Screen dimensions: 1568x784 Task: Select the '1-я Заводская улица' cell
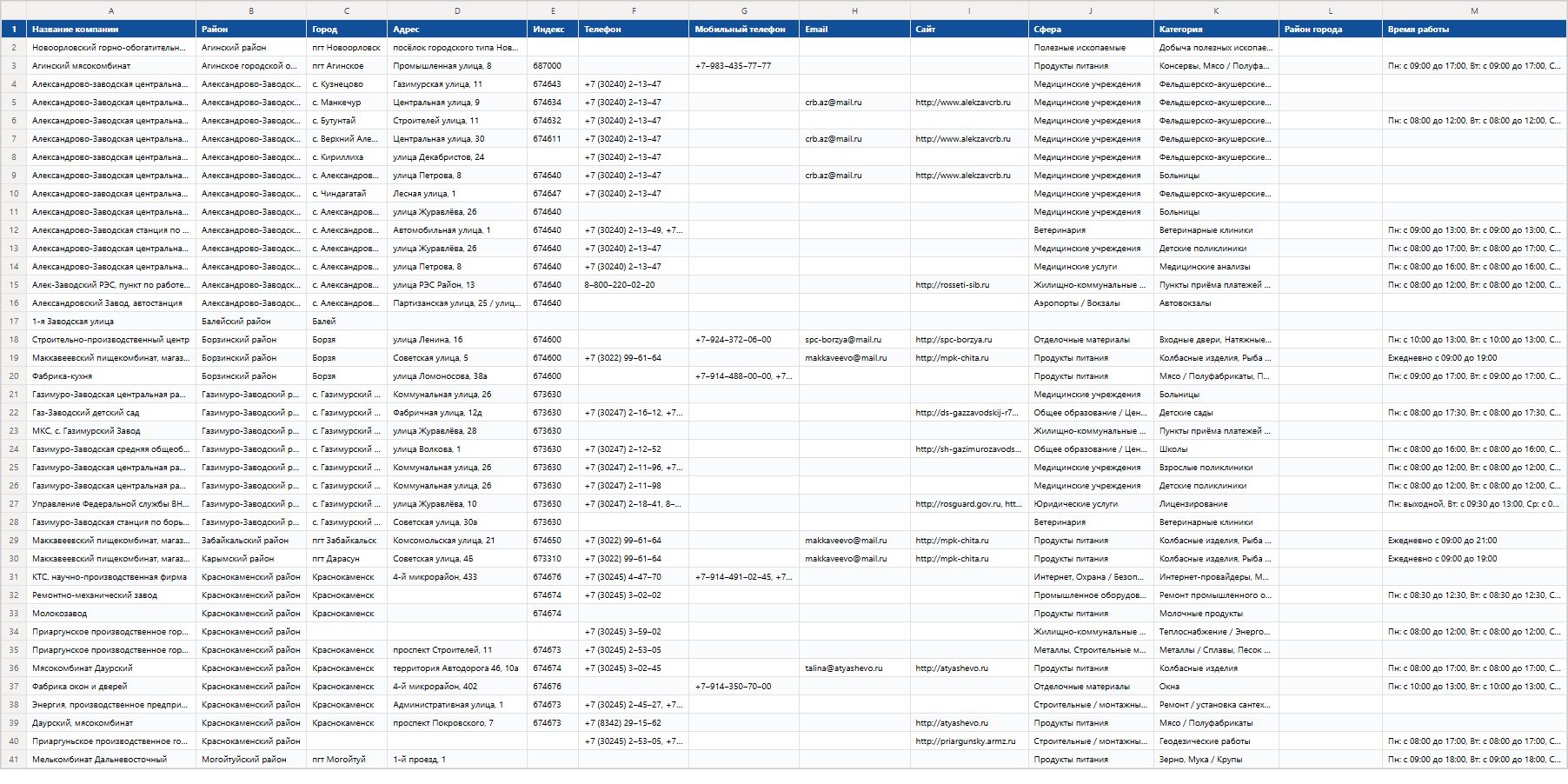(x=111, y=322)
